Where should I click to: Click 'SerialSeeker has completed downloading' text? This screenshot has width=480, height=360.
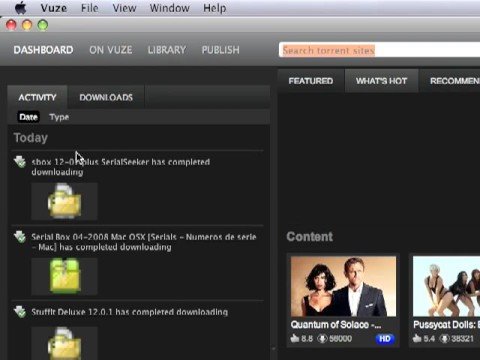coord(121,167)
